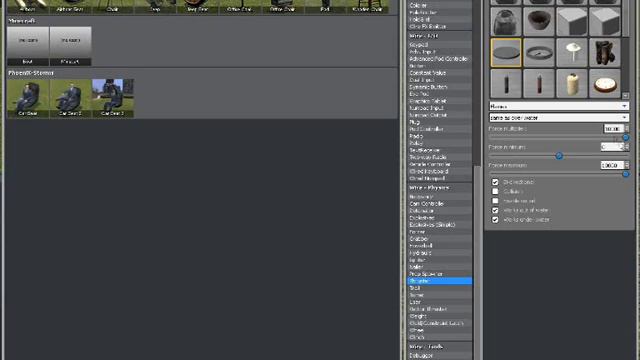Choose the white mushroom-shaped model
The width and height of the screenshot is (640, 360).
[572, 53]
